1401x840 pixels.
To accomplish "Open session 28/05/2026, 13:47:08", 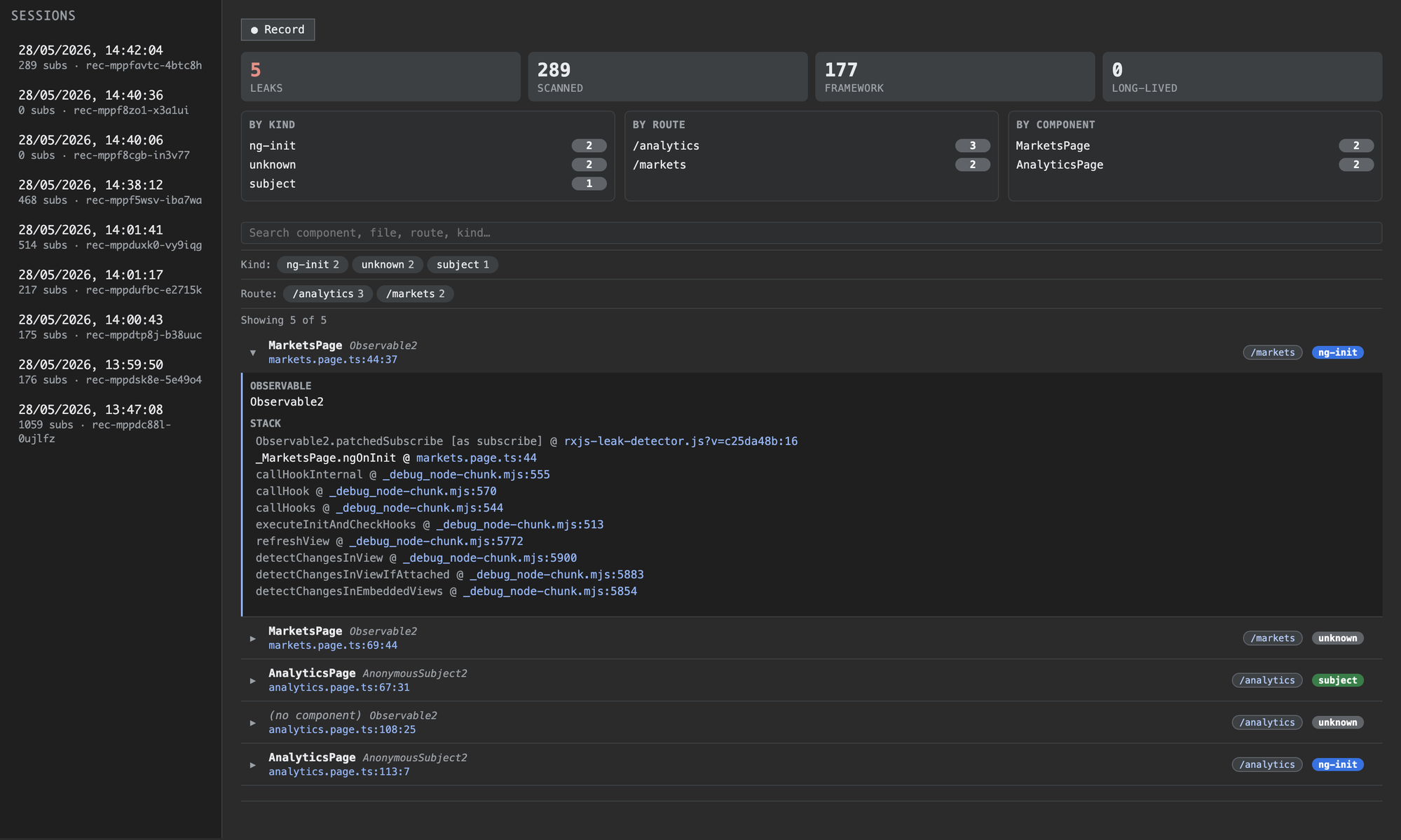I will [111, 423].
